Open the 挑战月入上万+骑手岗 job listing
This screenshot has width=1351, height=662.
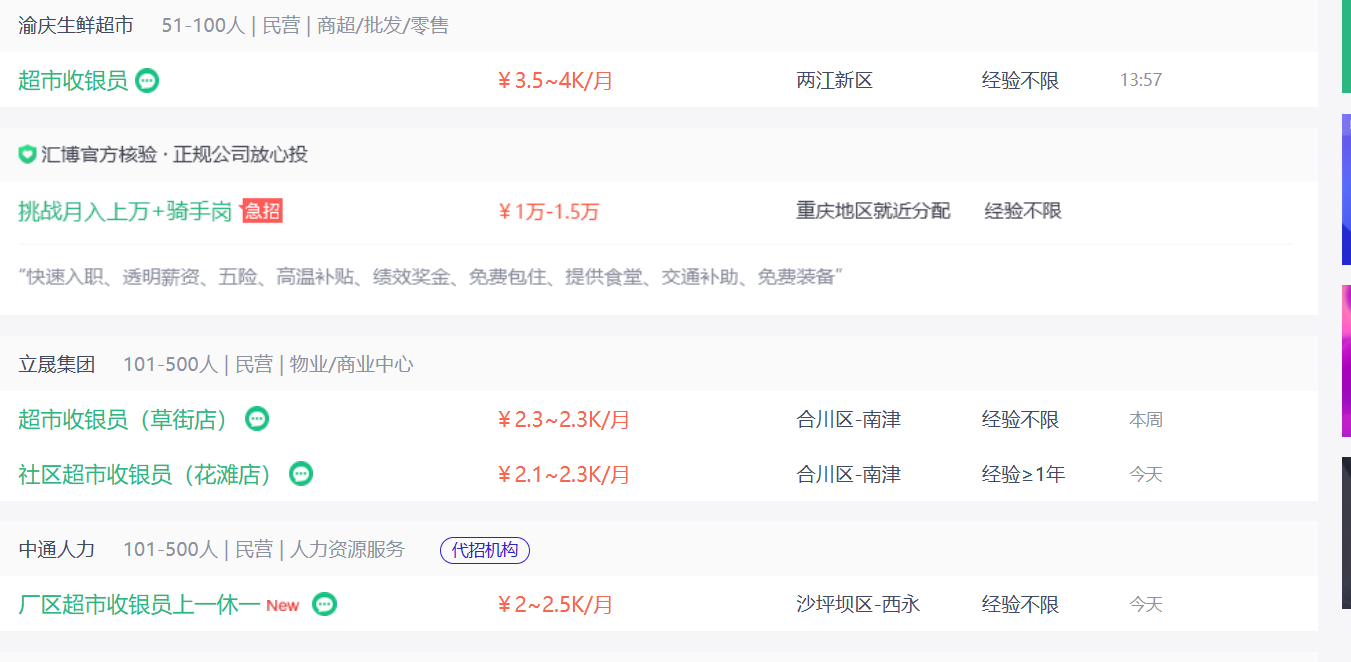(125, 211)
